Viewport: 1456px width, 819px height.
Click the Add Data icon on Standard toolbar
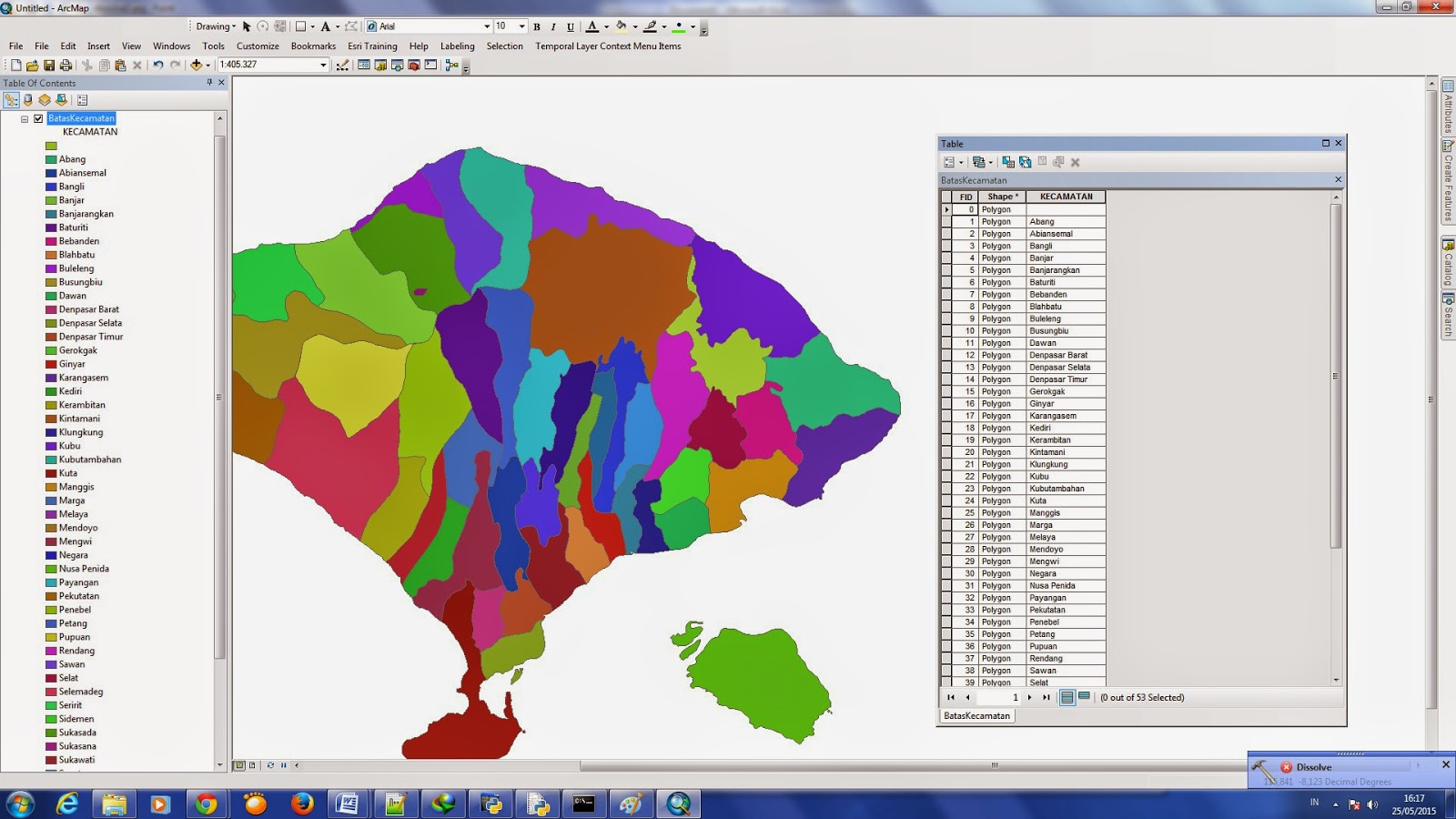point(197,66)
